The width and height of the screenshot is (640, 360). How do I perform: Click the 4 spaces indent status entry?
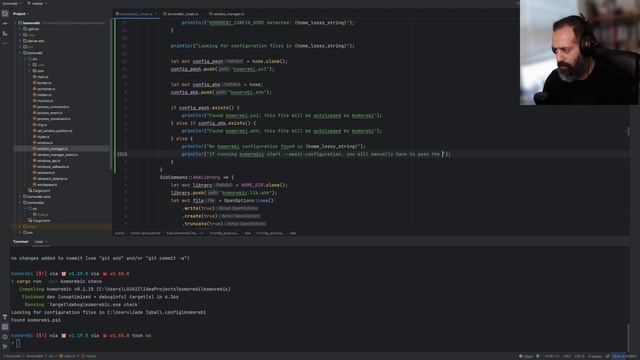pos(595,356)
